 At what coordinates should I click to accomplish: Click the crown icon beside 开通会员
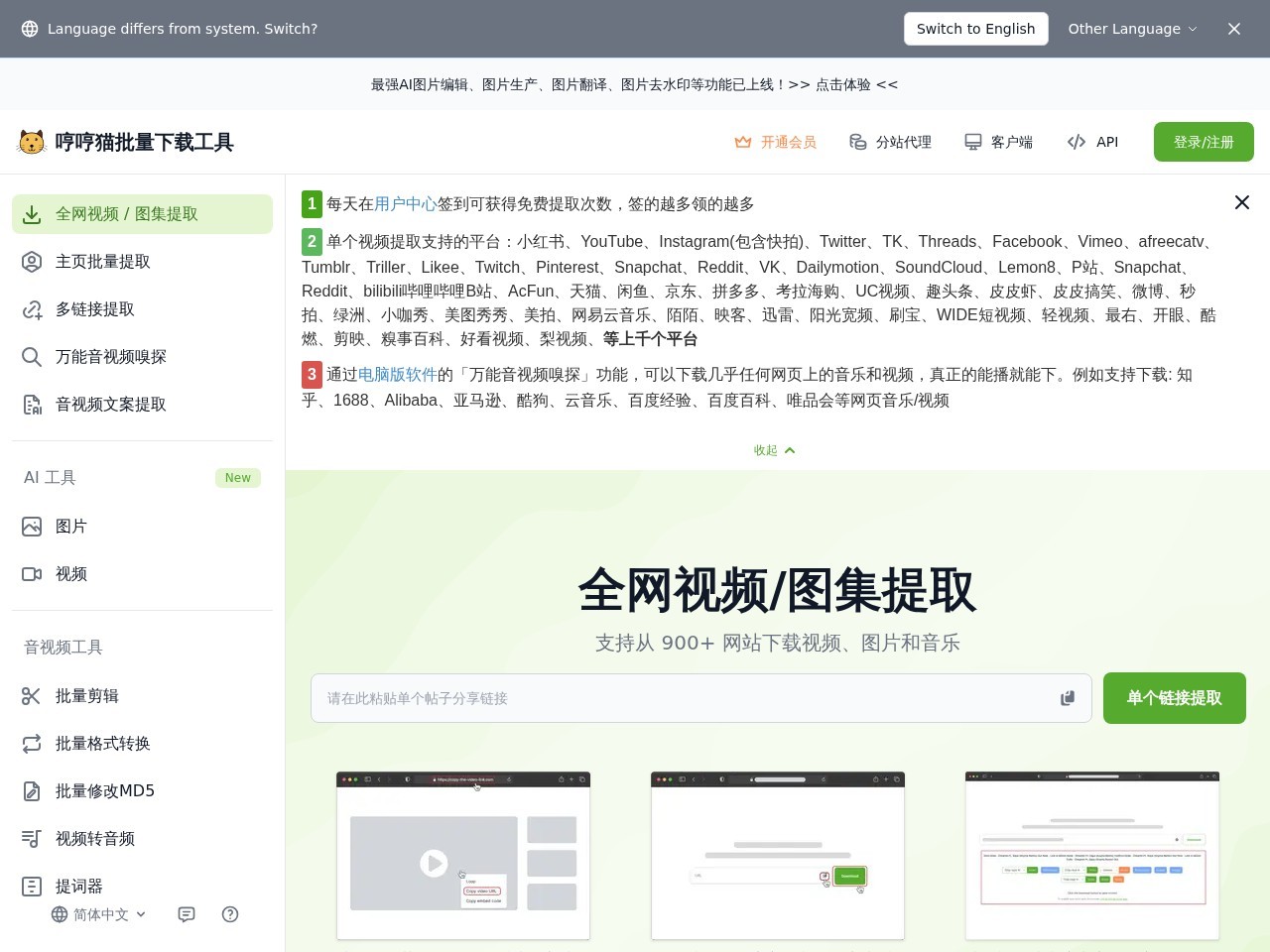742,142
